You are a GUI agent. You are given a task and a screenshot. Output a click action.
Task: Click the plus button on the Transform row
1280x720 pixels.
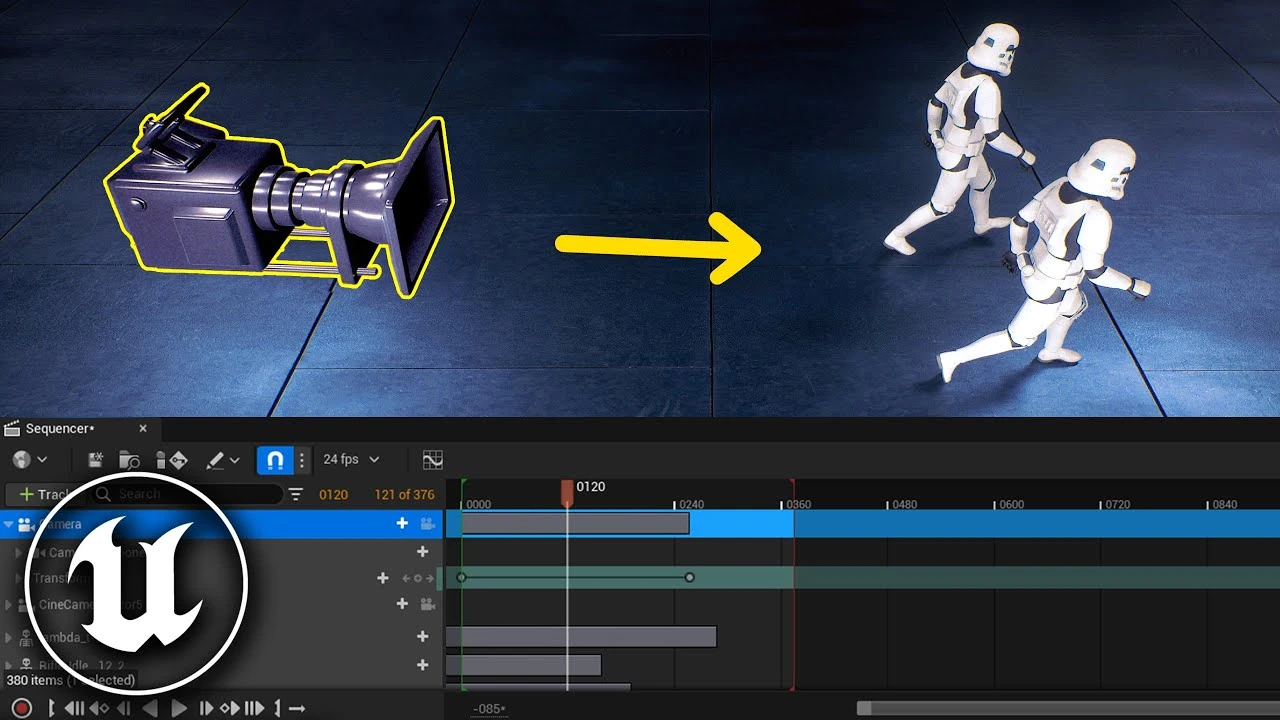[382, 578]
